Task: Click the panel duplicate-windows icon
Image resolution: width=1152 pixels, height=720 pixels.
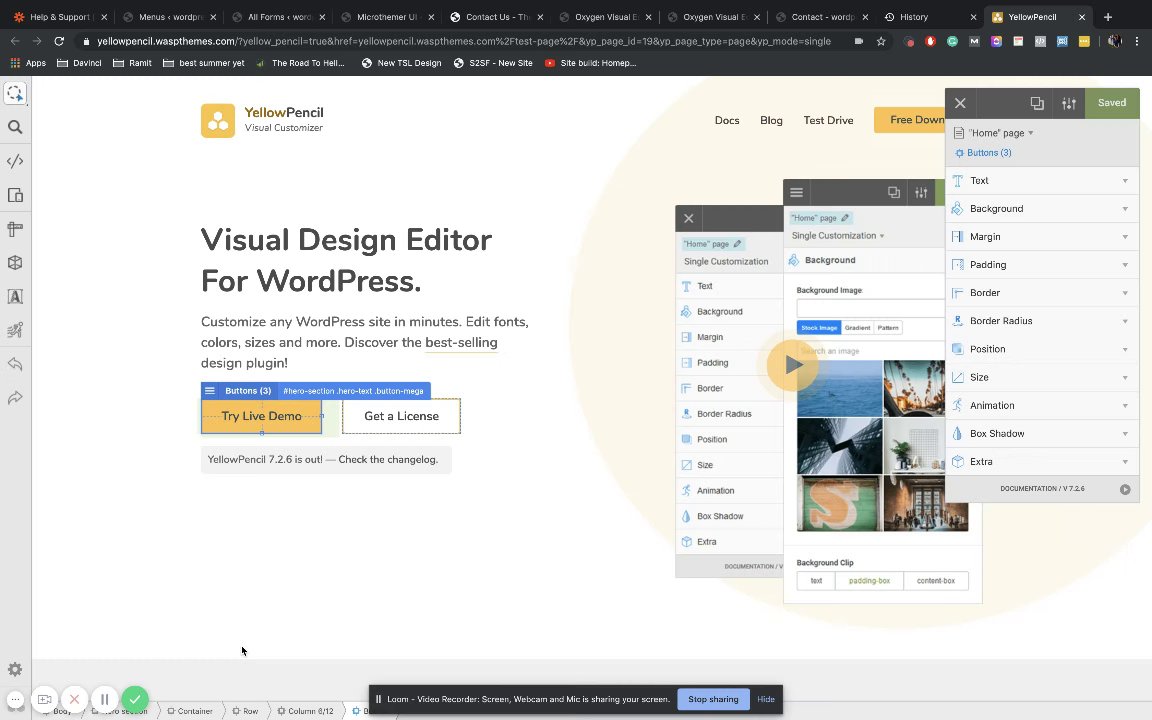Action: pyautogui.click(x=1037, y=104)
